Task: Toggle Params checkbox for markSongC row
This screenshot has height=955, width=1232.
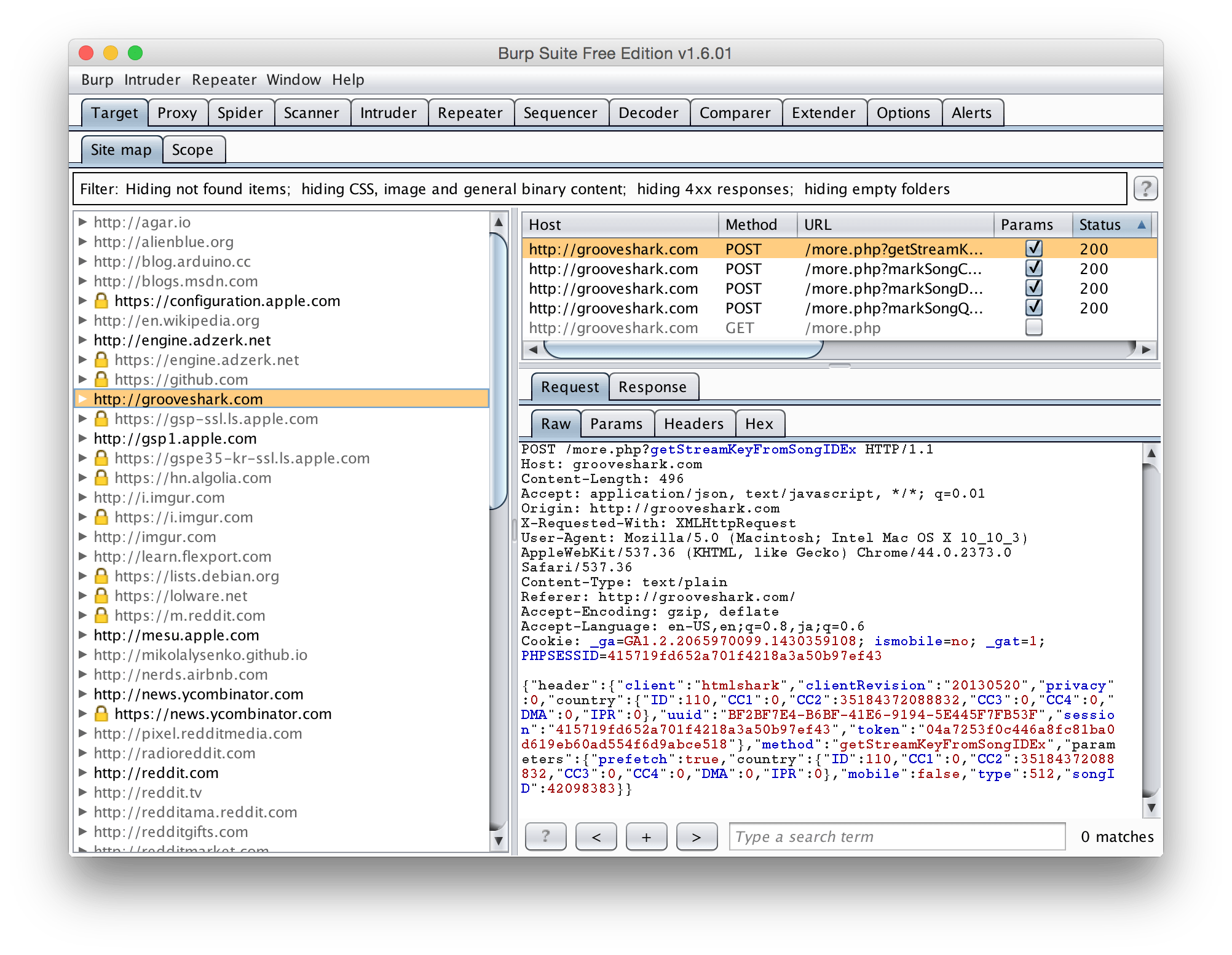Action: [1033, 268]
